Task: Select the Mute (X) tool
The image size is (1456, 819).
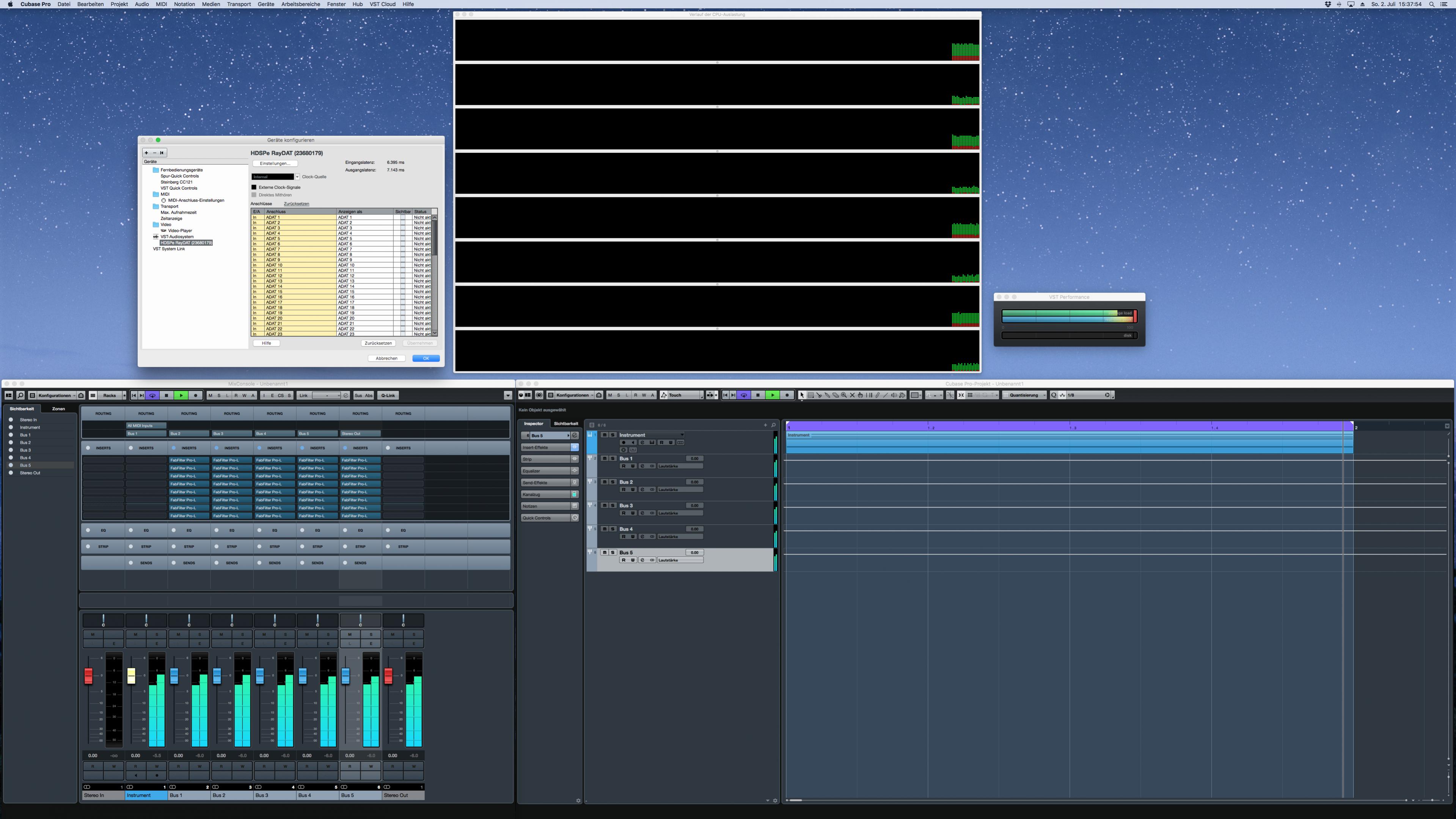Action: coord(852,395)
